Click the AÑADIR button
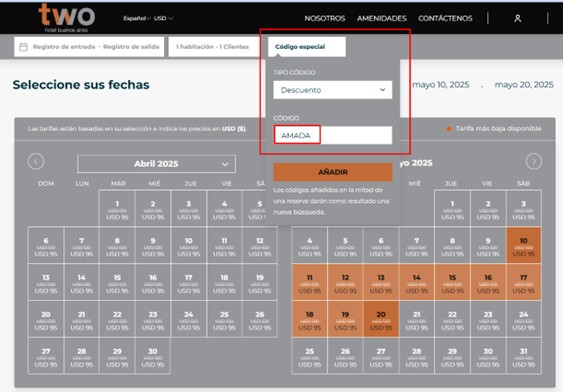Image resolution: width=563 pixels, height=392 pixels. (332, 172)
